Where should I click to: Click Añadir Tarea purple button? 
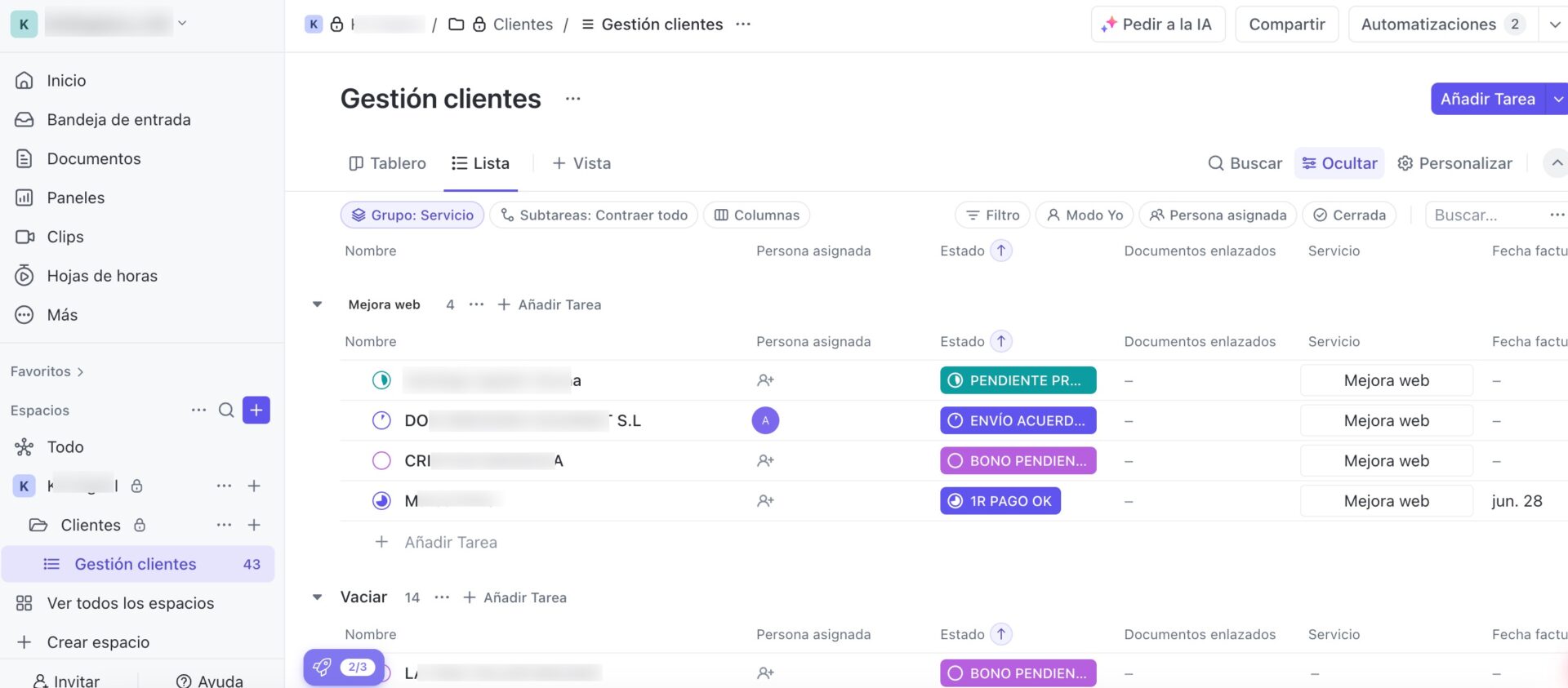click(1487, 99)
